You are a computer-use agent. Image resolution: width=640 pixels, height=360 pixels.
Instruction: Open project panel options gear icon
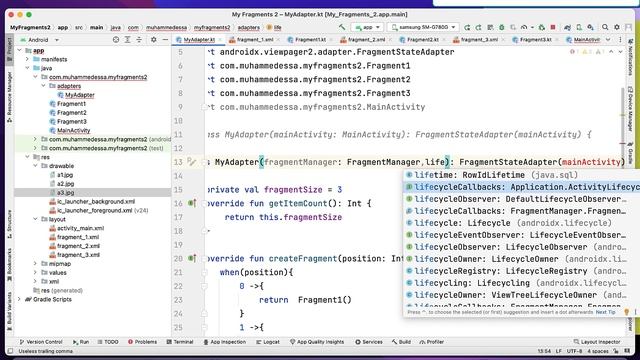coord(153,40)
